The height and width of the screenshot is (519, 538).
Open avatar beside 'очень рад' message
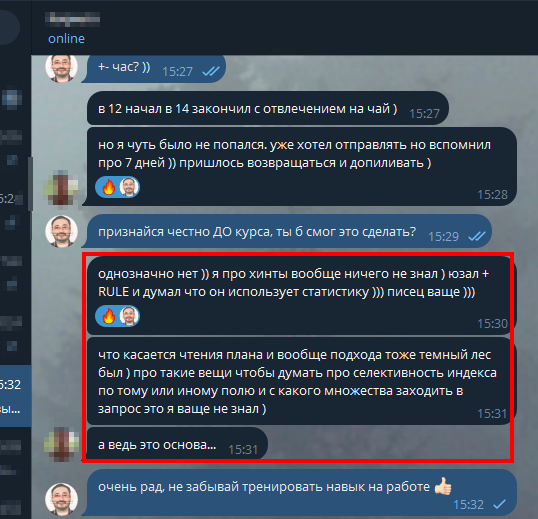tap(61, 499)
